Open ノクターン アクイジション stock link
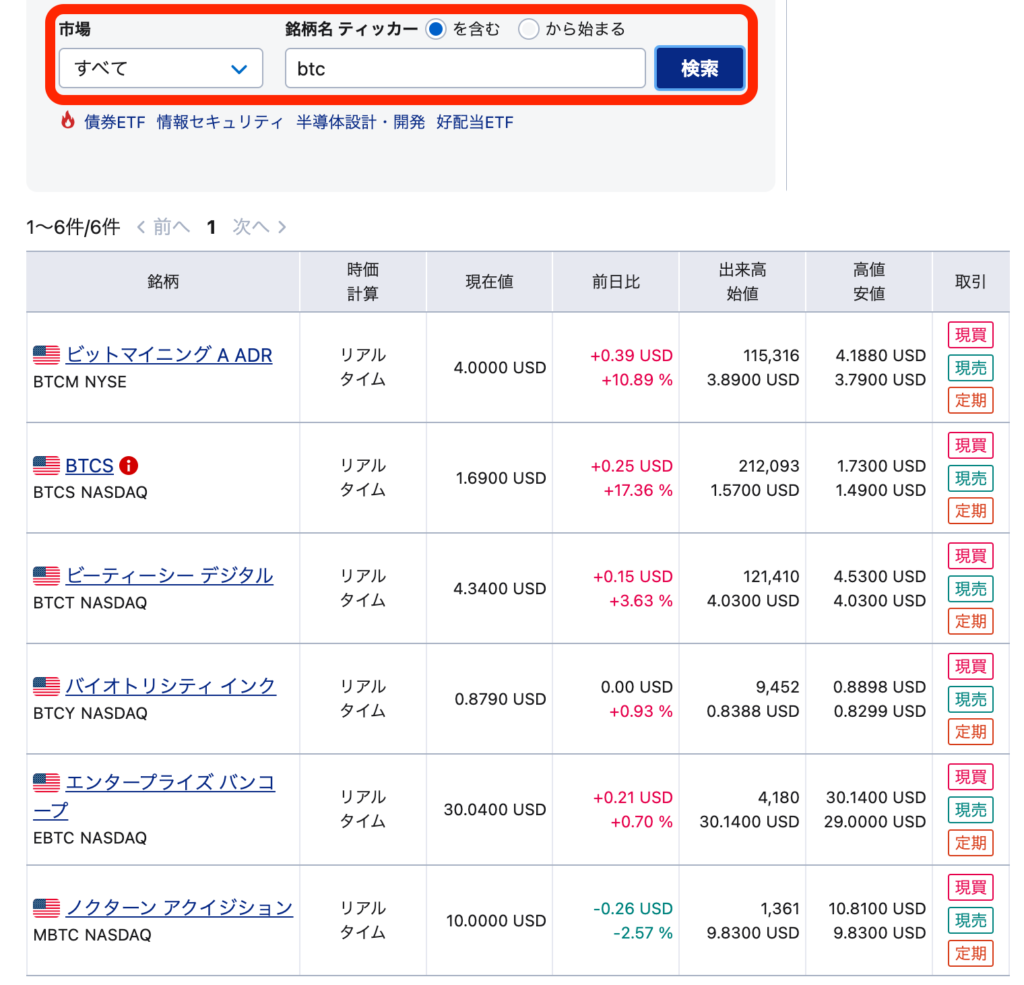The image size is (1024, 985). click(x=179, y=907)
